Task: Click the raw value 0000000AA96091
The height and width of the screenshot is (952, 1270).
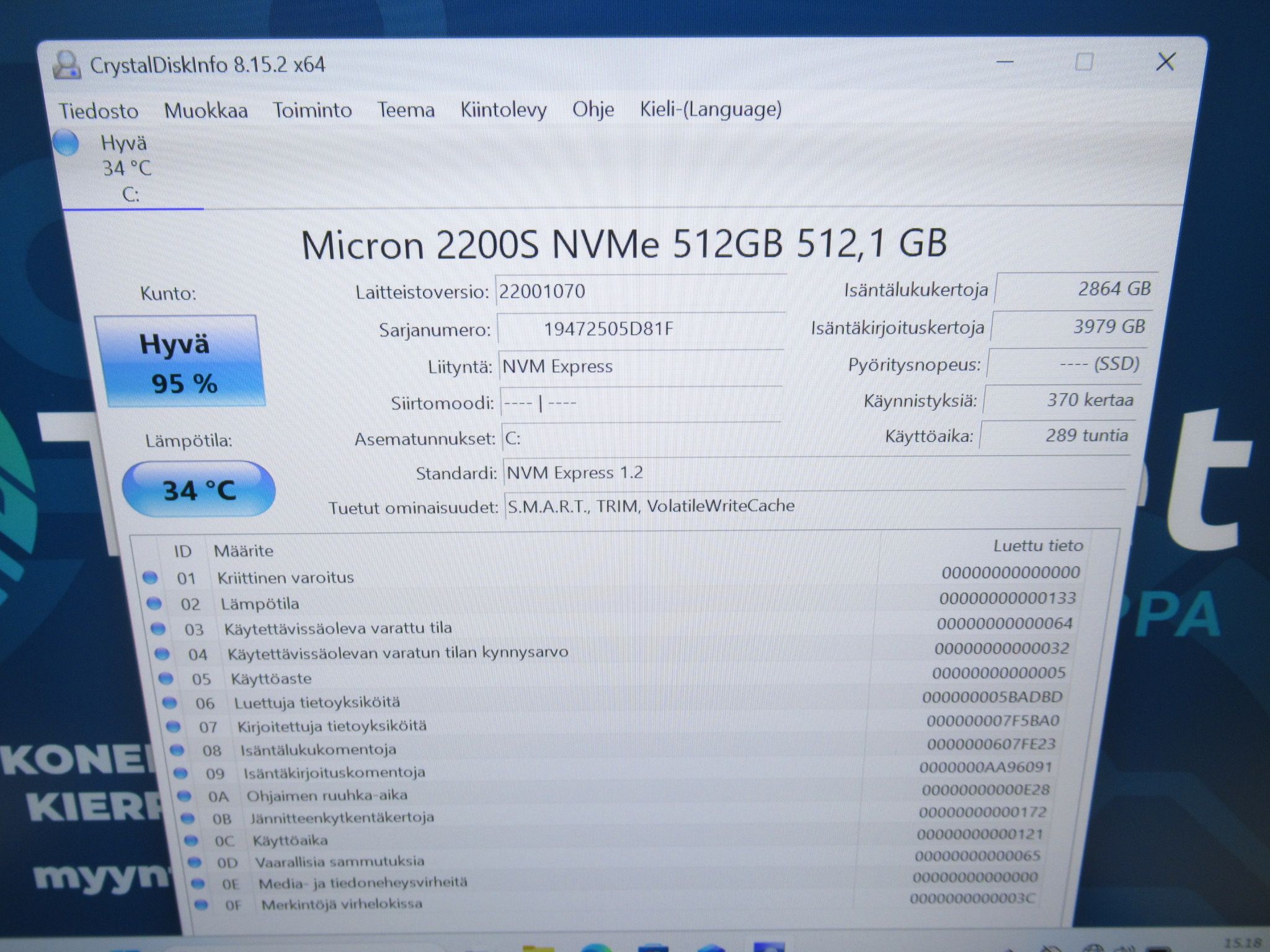Action: pos(986,767)
